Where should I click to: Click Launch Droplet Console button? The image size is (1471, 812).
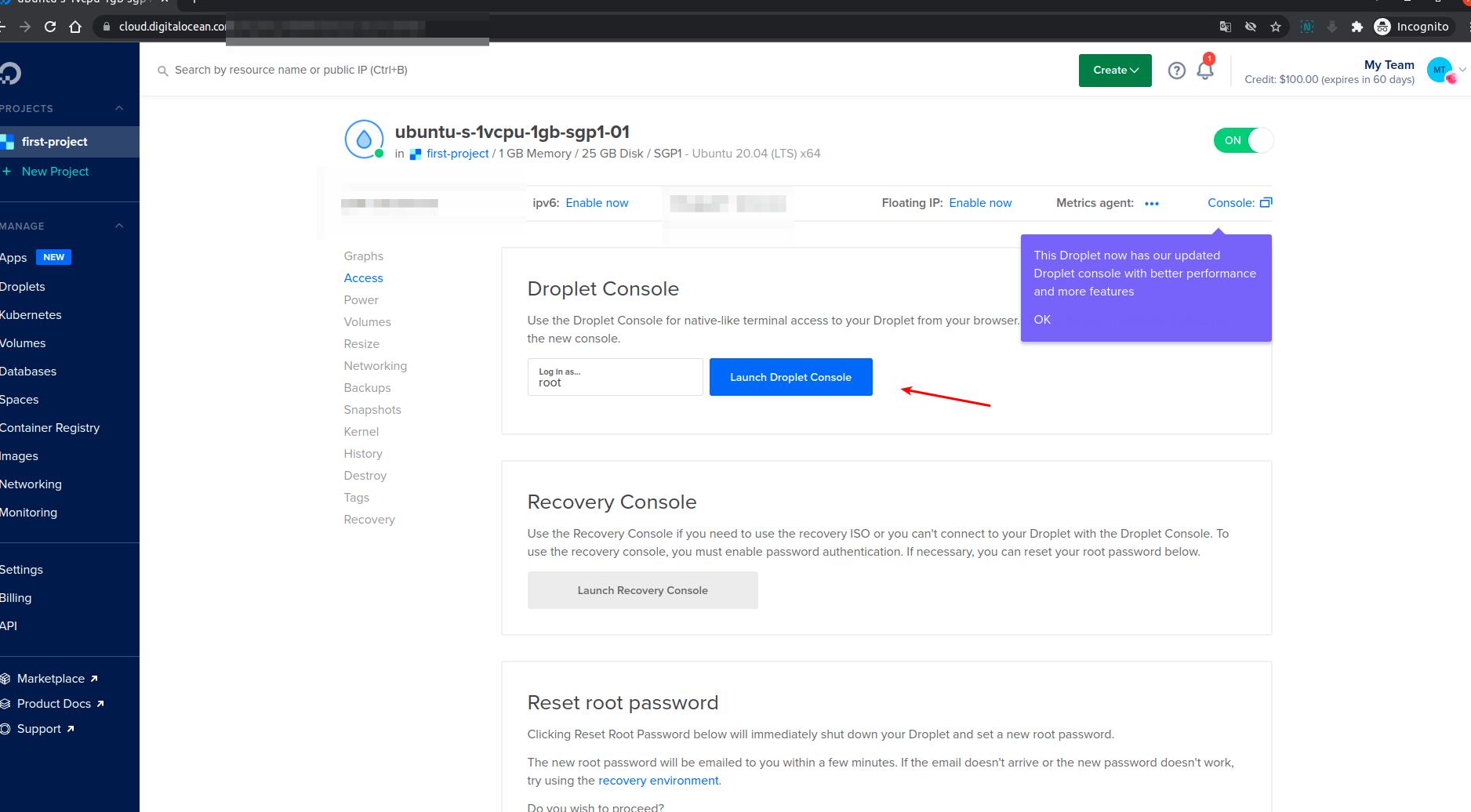pyautogui.click(x=791, y=377)
